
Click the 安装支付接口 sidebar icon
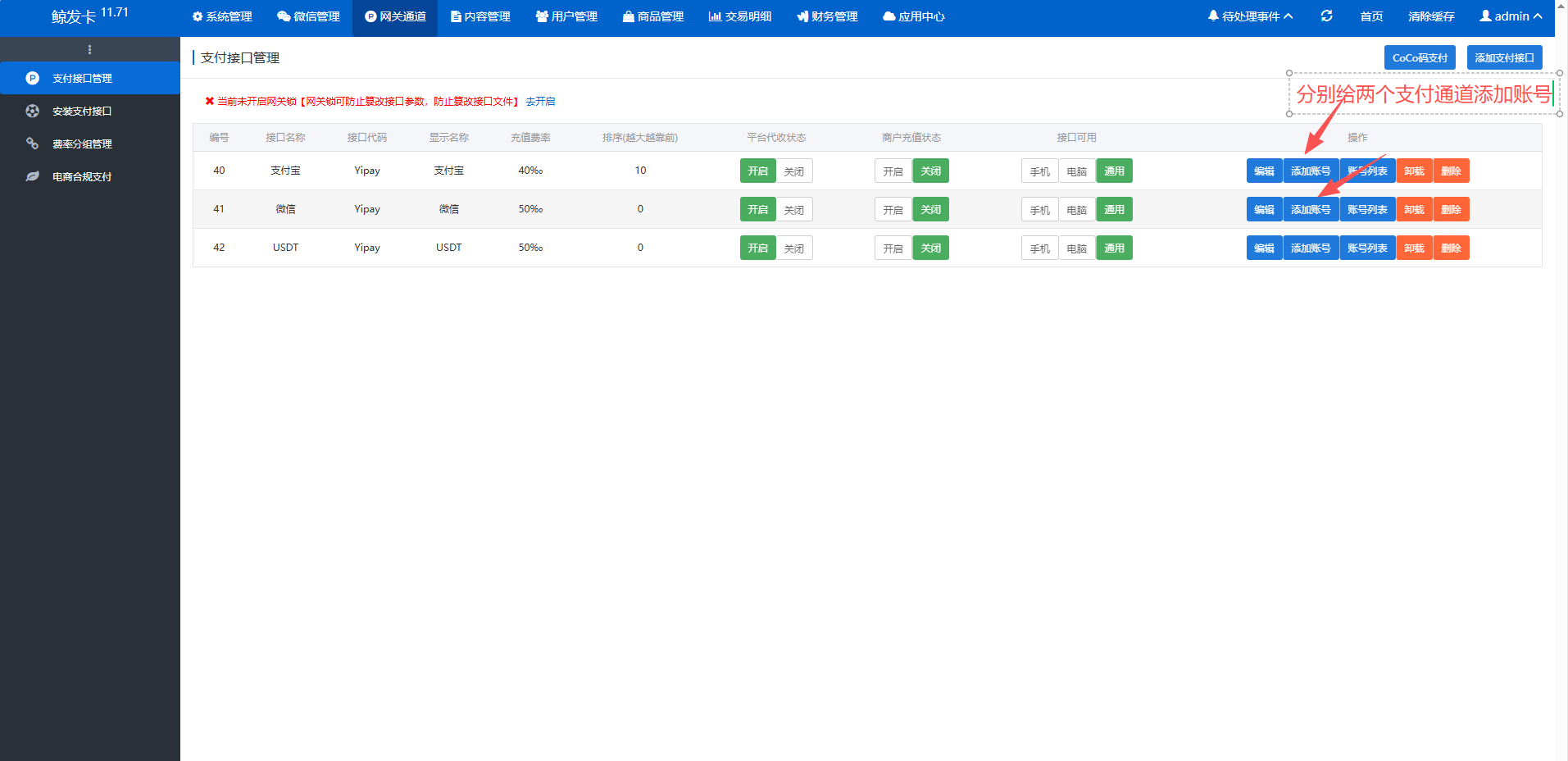(33, 111)
